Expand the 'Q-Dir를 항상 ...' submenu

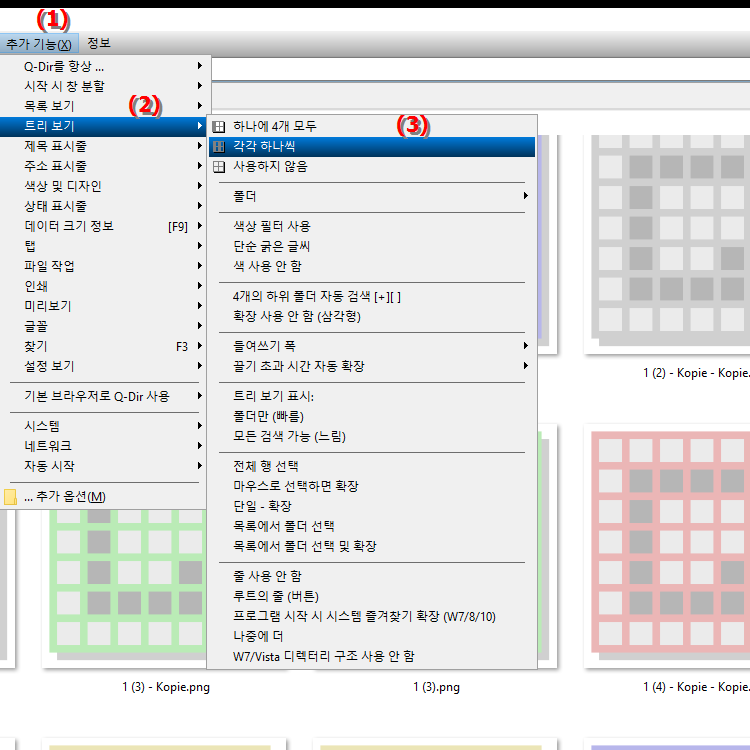coord(104,66)
